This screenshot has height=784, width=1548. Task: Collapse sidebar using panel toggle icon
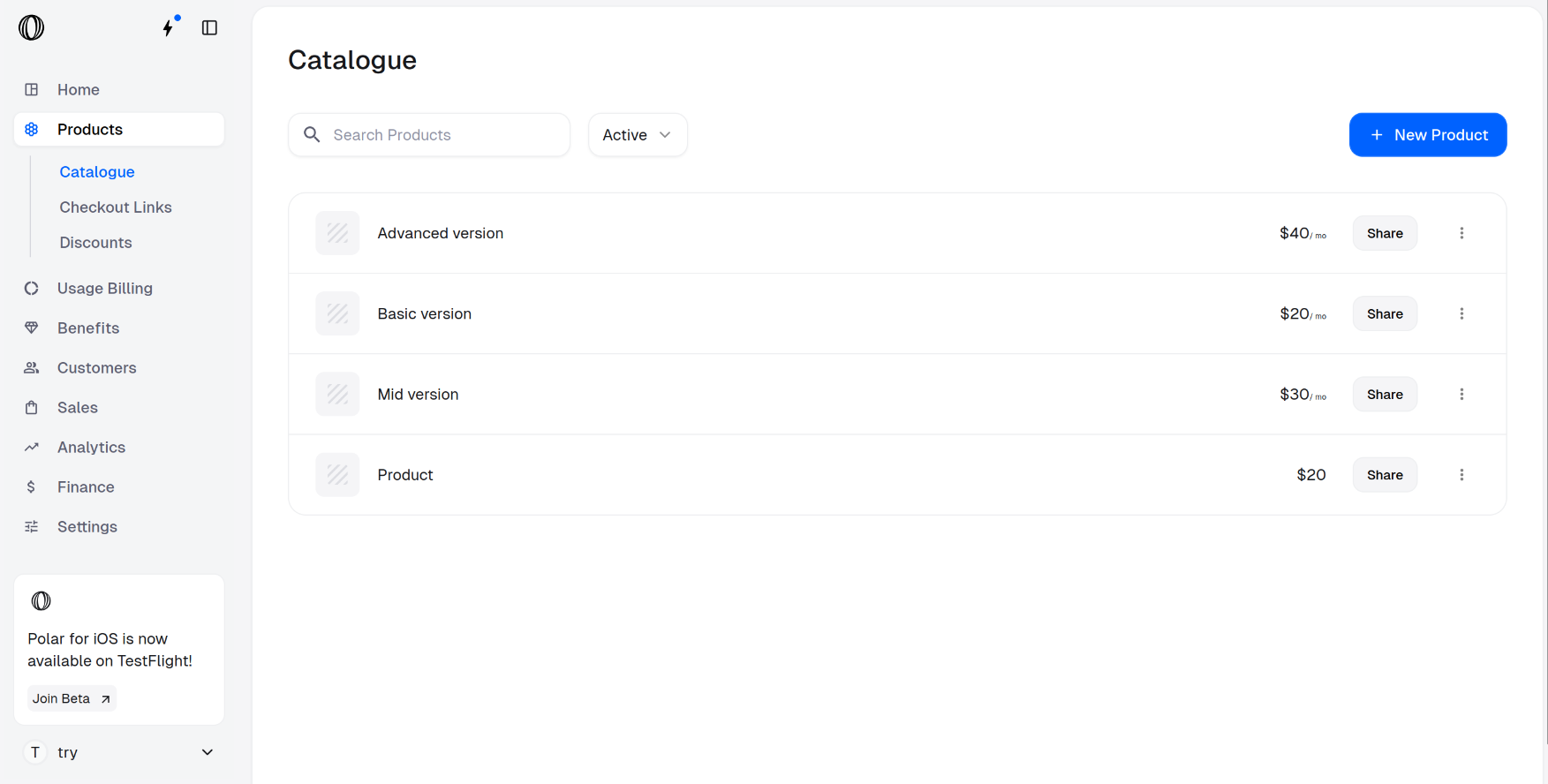coord(209,28)
